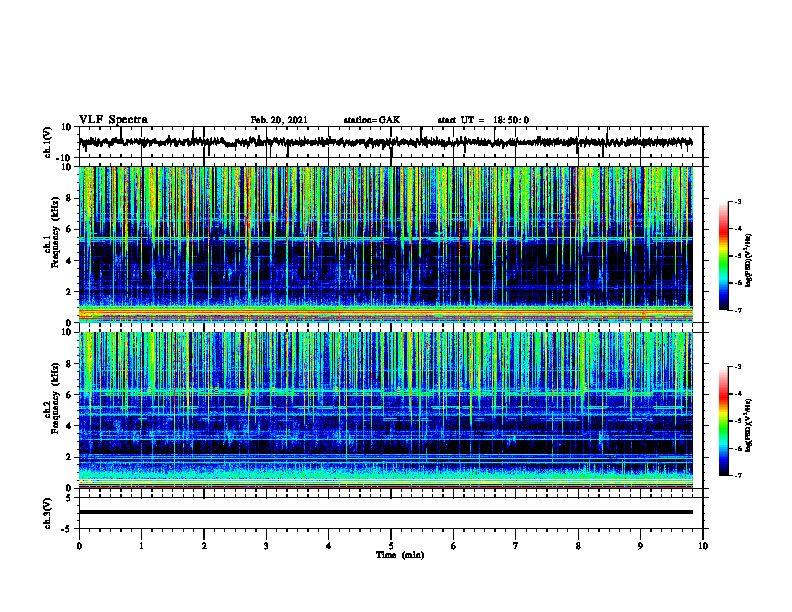Screen dimensions: 792x612
Task: Click the "5" tick on ch.3(V) axis
Action: [x=70, y=498]
